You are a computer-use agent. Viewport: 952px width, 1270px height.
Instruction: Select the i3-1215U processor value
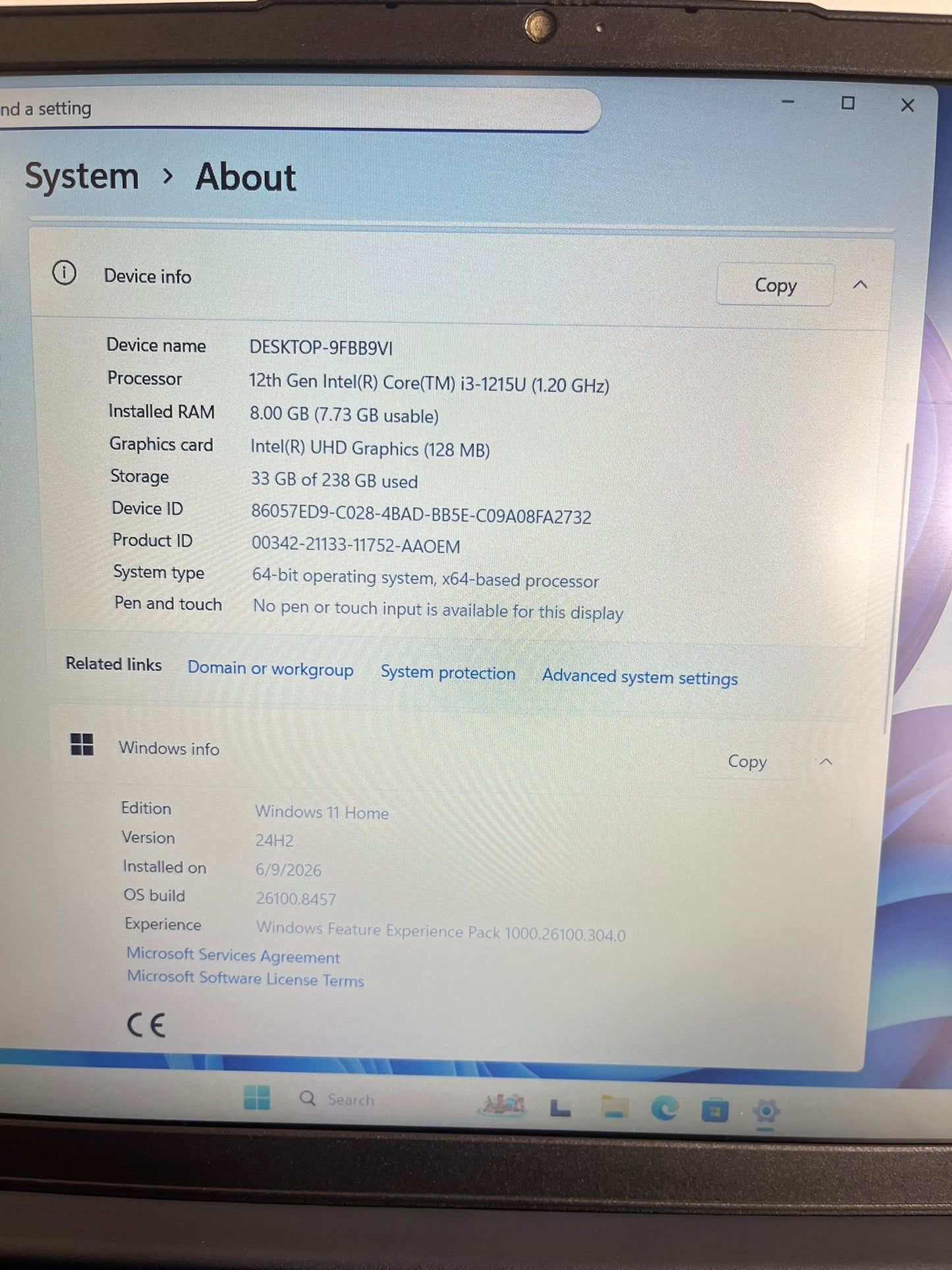[429, 383]
